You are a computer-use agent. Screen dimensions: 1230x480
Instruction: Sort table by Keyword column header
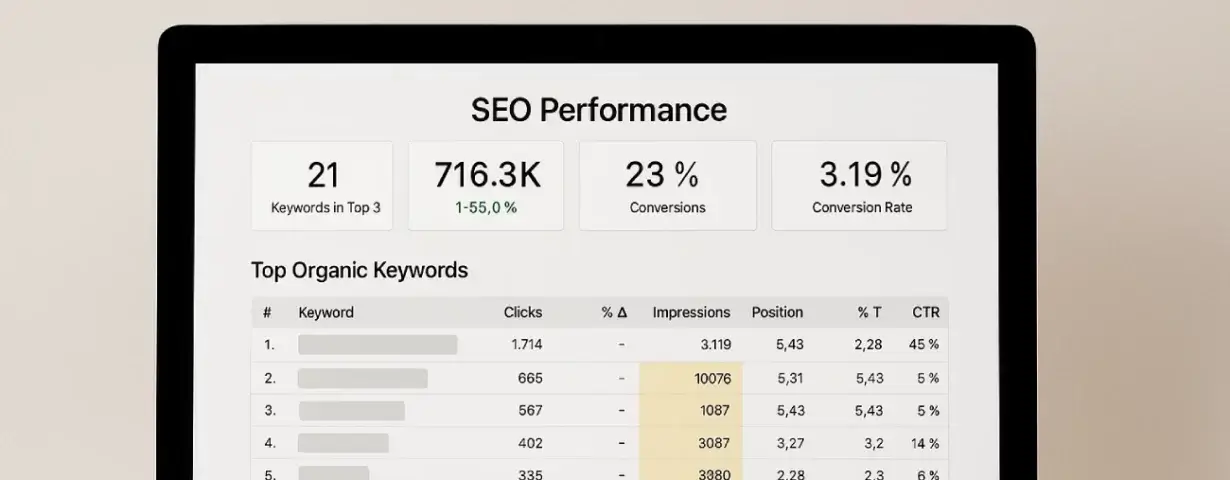tap(326, 312)
